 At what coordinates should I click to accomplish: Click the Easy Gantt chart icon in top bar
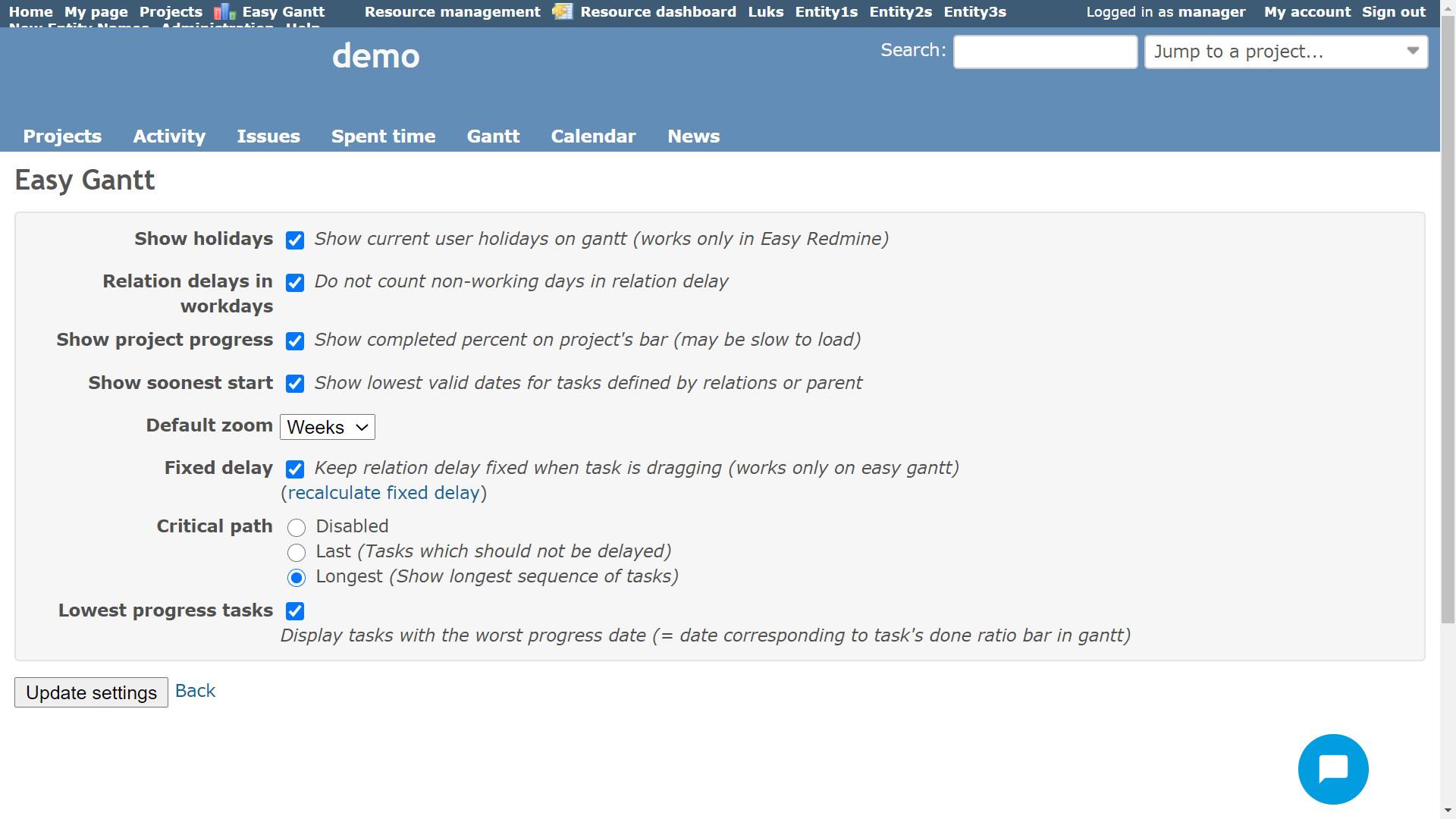(x=224, y=12)
